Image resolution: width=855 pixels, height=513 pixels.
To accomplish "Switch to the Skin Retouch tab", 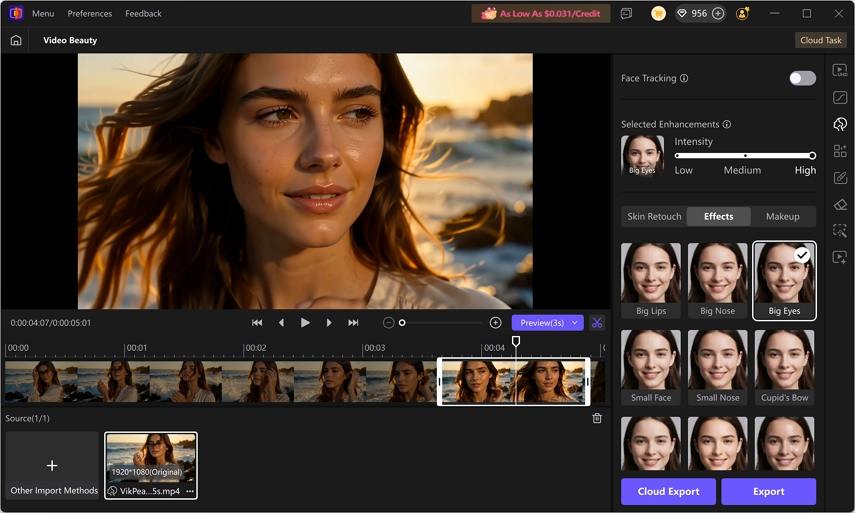I will pos(654,216).
